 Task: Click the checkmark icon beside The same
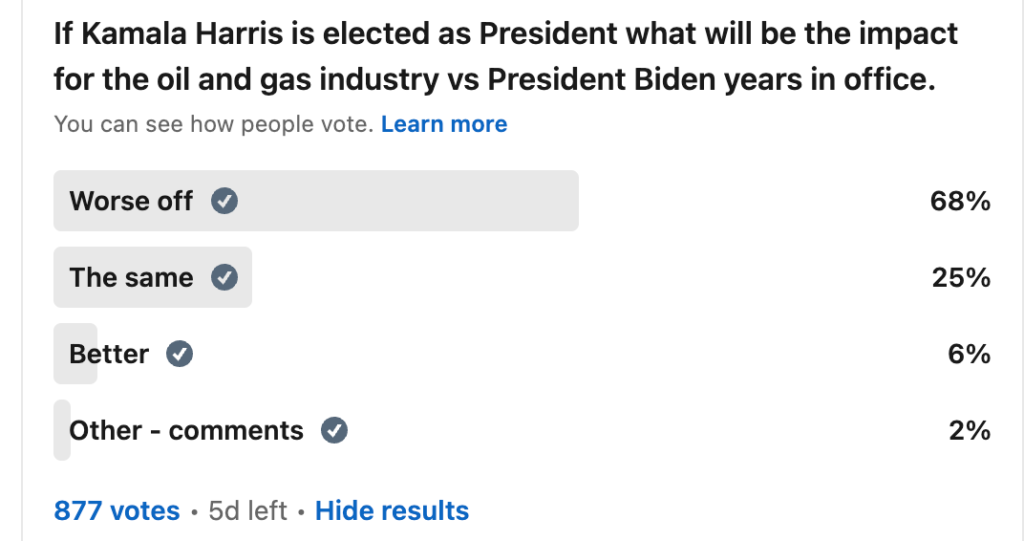click(x=225, y=277)
